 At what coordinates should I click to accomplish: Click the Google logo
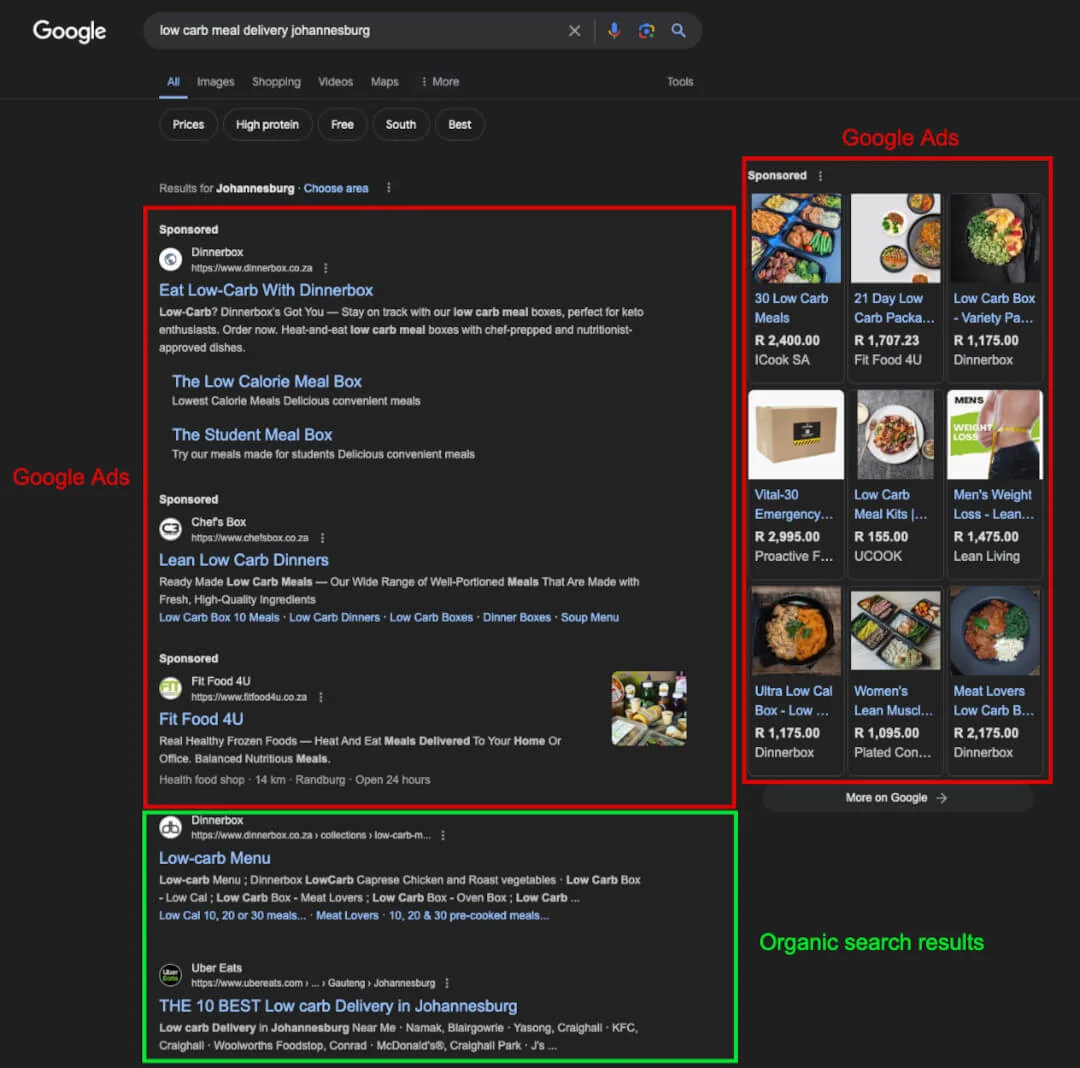point(70,30)
